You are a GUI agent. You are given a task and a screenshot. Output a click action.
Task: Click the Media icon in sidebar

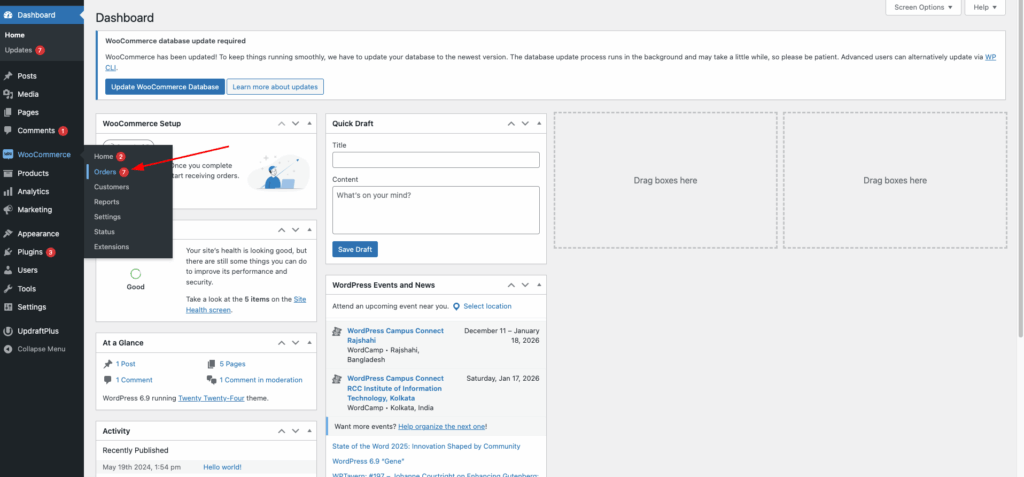(x=8, y=94)
